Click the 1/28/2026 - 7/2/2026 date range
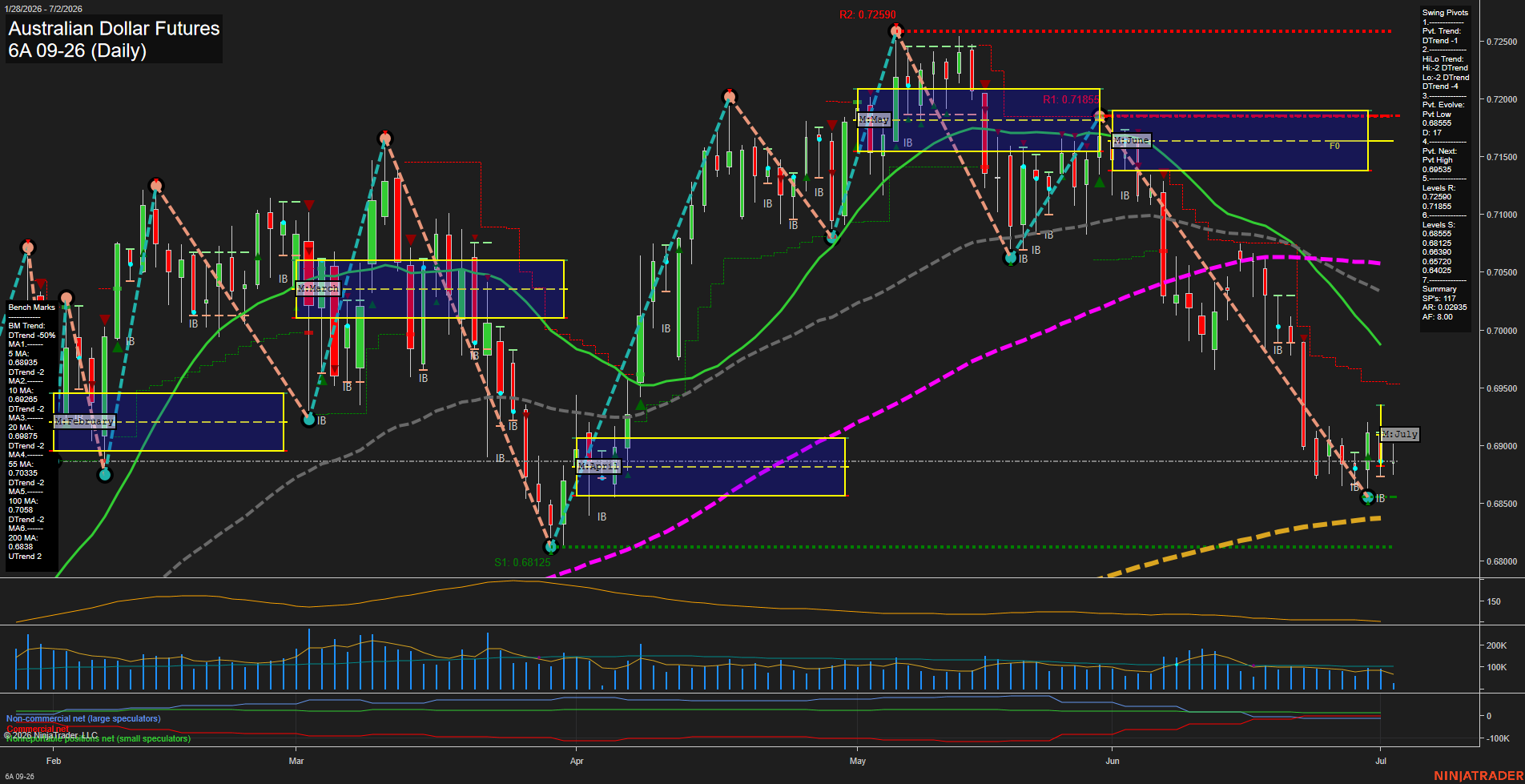This screenshot has width=1525, height=784. (x=42, y=9)
